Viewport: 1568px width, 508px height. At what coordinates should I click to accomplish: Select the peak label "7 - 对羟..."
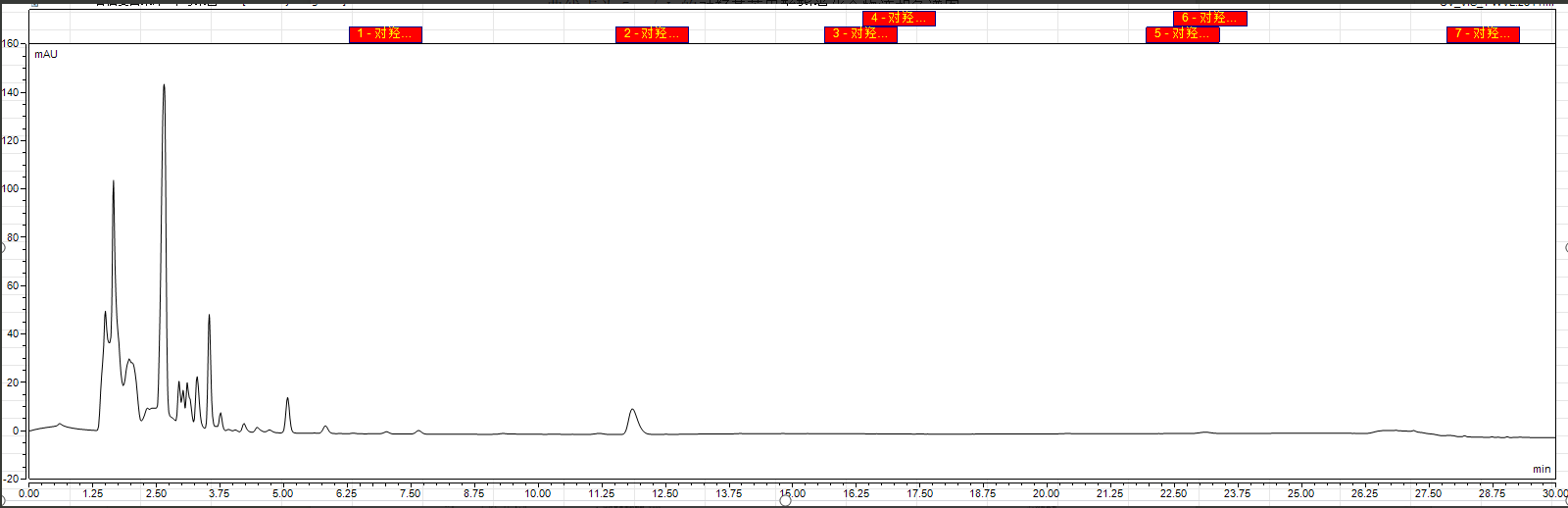[x=1483, y=34]
